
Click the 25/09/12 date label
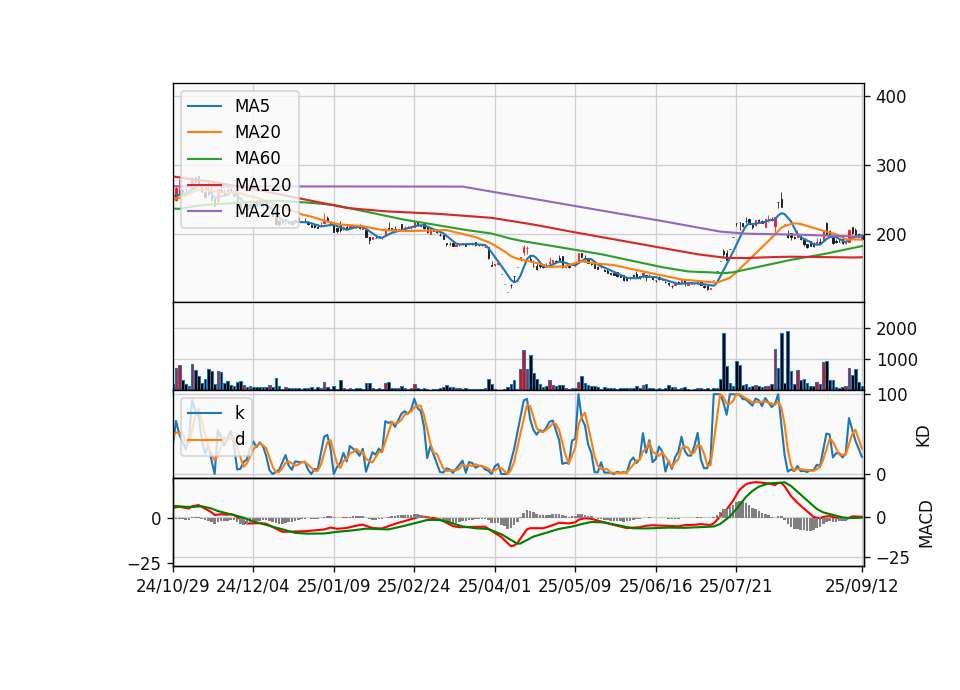point(862,586)
